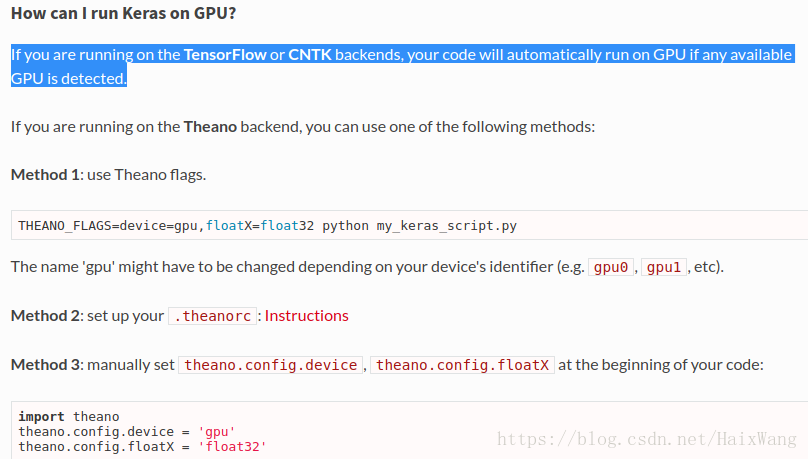The height and width of the screenshot is (459, 808).
Task: Click the 'float32' string in code block
Action: coord(232,446)
